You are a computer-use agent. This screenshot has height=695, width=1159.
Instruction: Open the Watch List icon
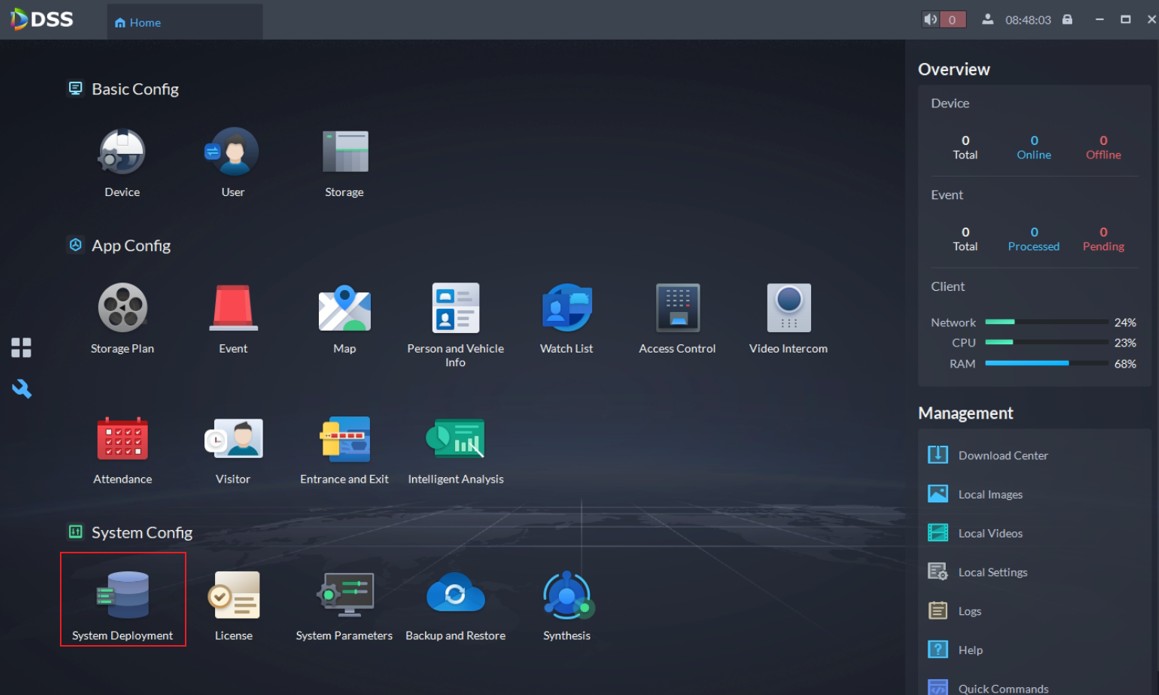[566, 309]
